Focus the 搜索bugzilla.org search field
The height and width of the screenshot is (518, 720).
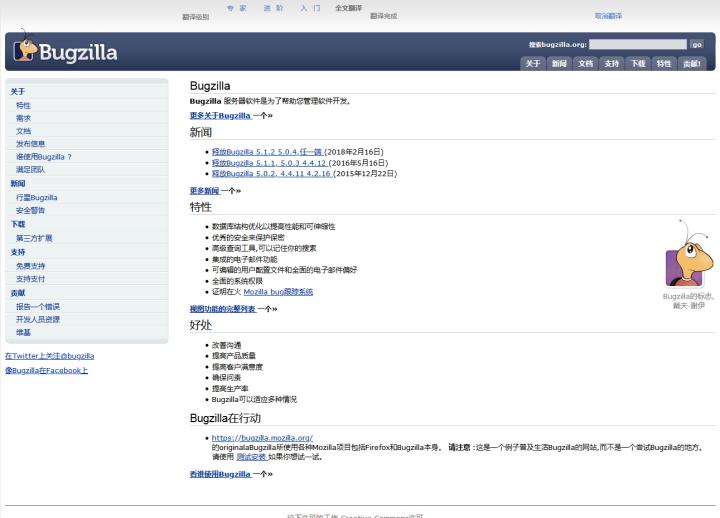click(638, 44)
